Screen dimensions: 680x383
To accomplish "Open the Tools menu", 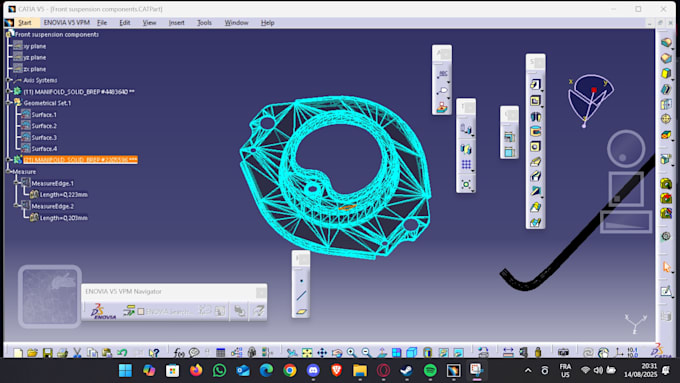I will pyautogui.click(x=204, y=23).
